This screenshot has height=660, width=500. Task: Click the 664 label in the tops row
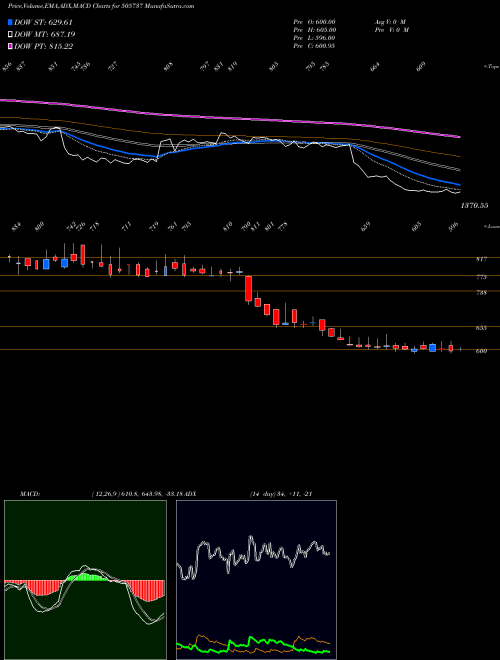click(375, 67)
